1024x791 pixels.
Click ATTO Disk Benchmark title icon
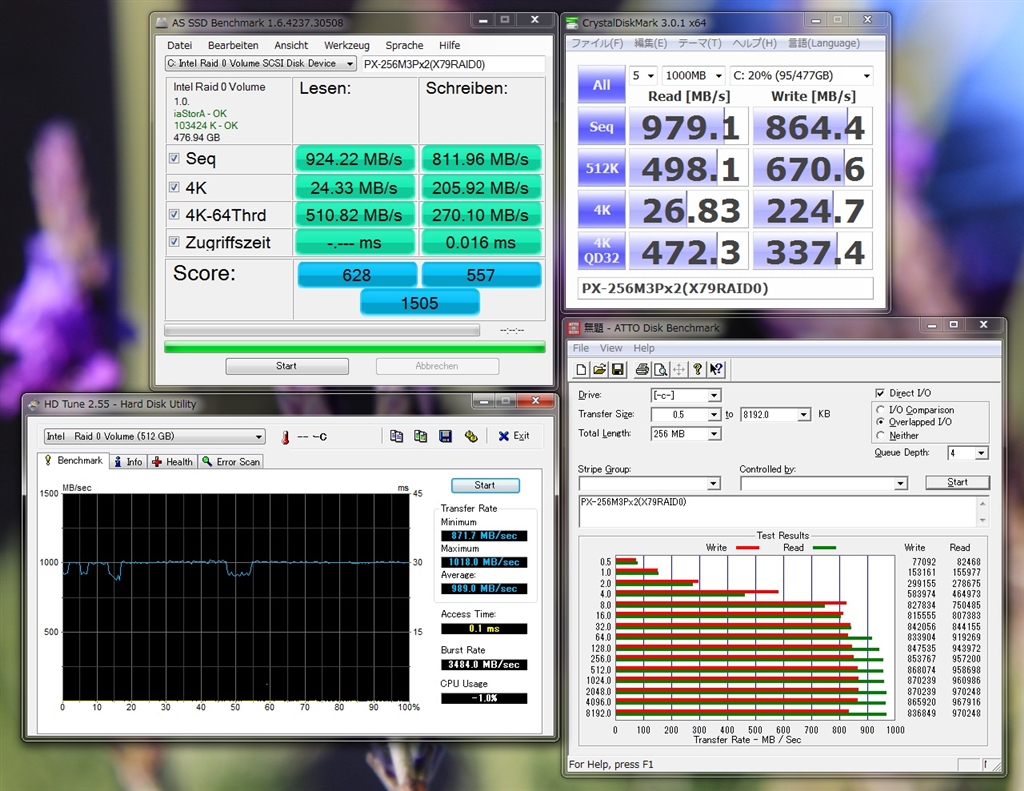573,328
